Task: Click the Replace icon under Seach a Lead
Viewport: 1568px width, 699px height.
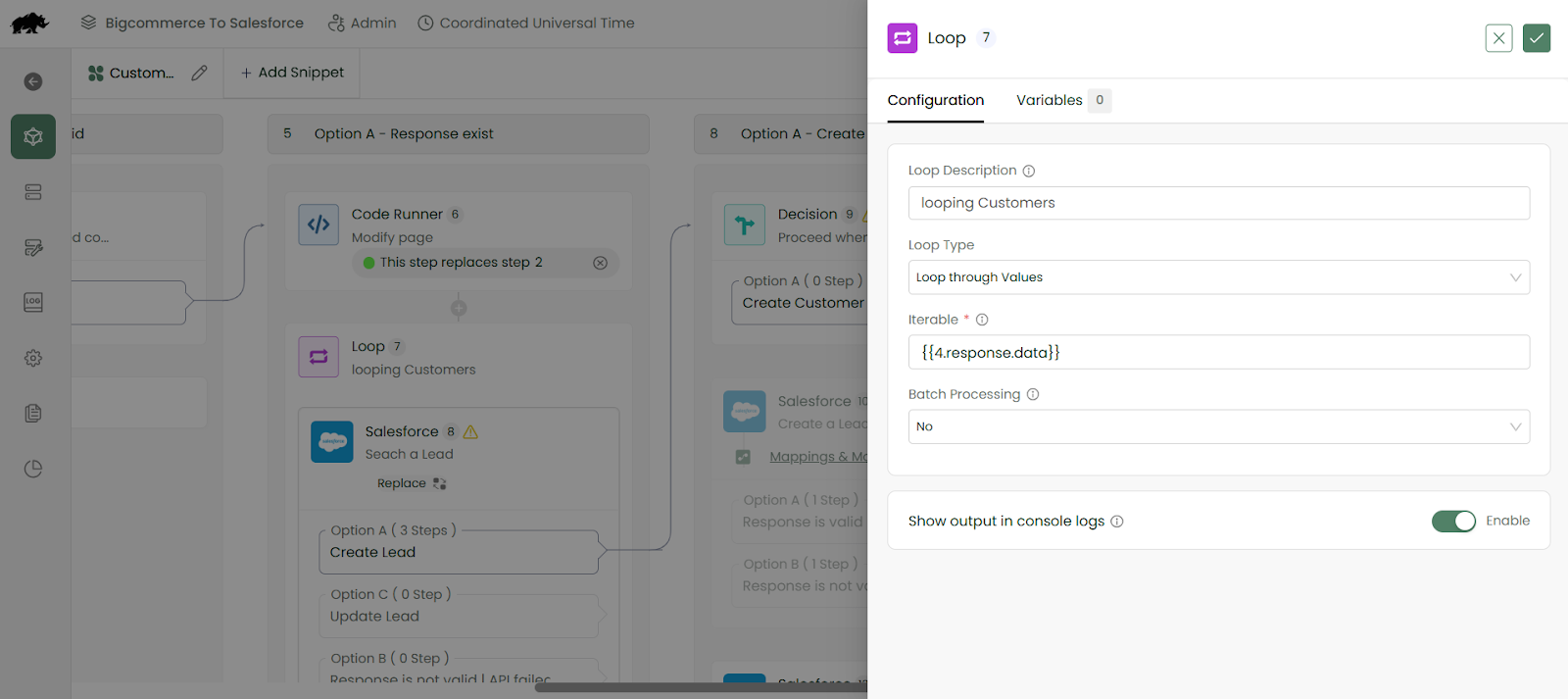Action: click(x=439, y=483)
